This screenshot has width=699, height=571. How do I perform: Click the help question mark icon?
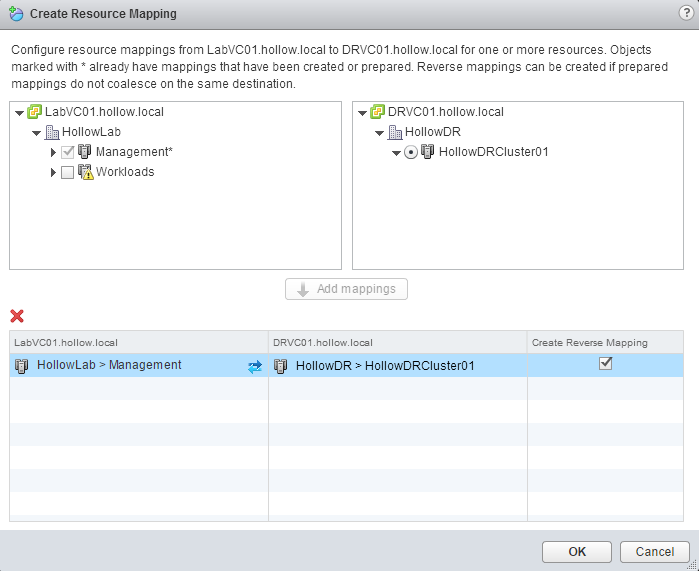(x=684, y=13)
